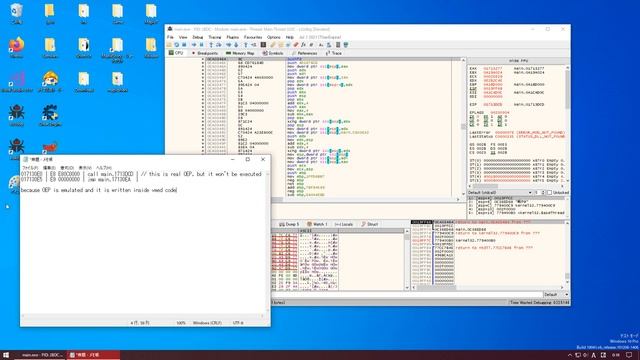Open the Calculator toolbar icon

pyautogui.click(x=338, y=45)
